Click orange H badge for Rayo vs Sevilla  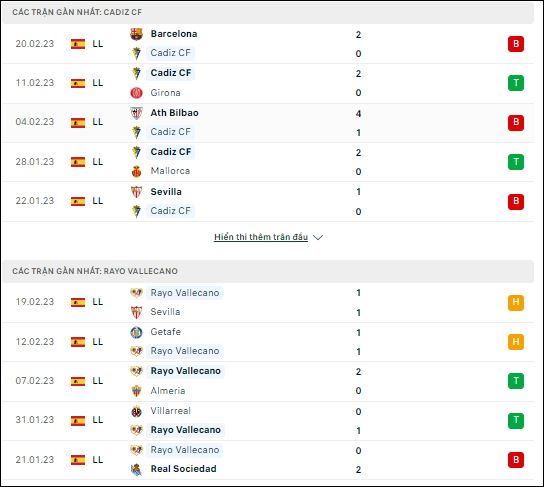coord(516,302)
